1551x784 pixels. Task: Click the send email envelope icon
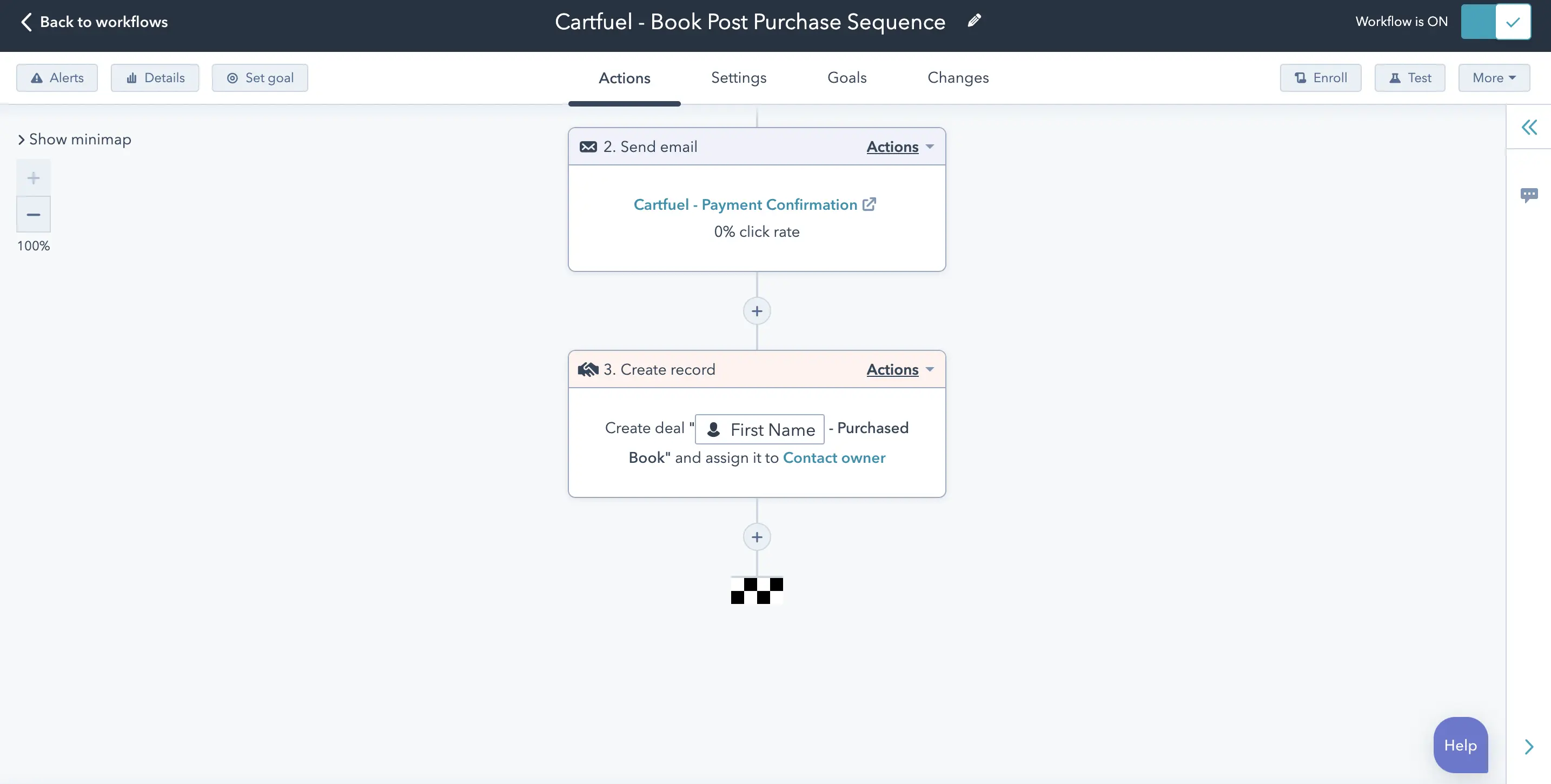coord(587,146)
